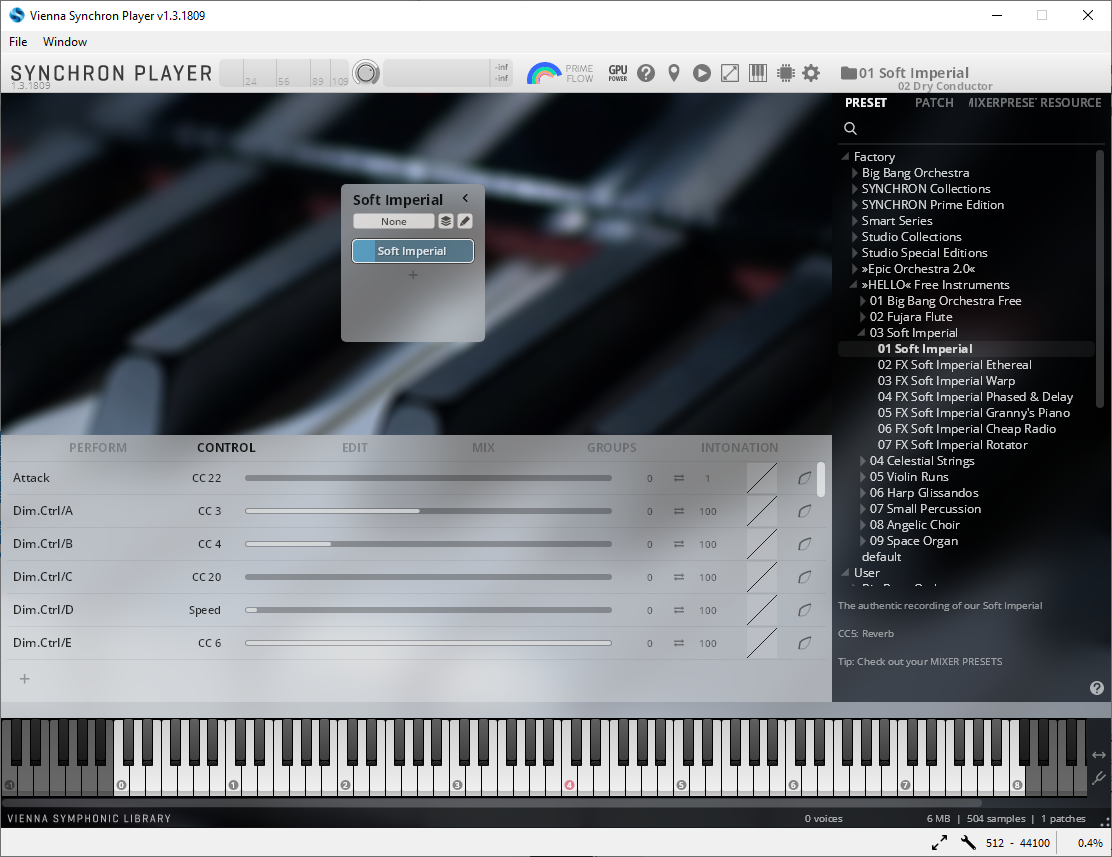Click the layers stack icon beside None

tap(445, 221)
